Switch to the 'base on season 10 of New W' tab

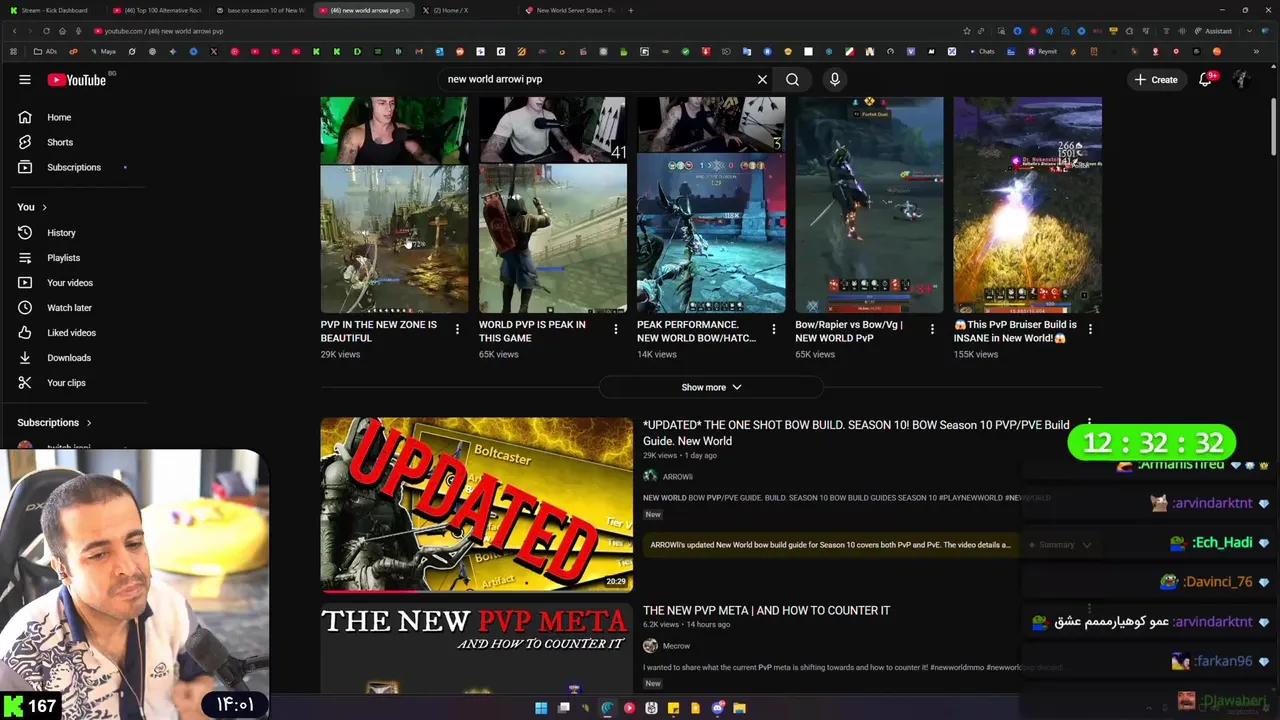pyautogui.click(x=261, y=10)
